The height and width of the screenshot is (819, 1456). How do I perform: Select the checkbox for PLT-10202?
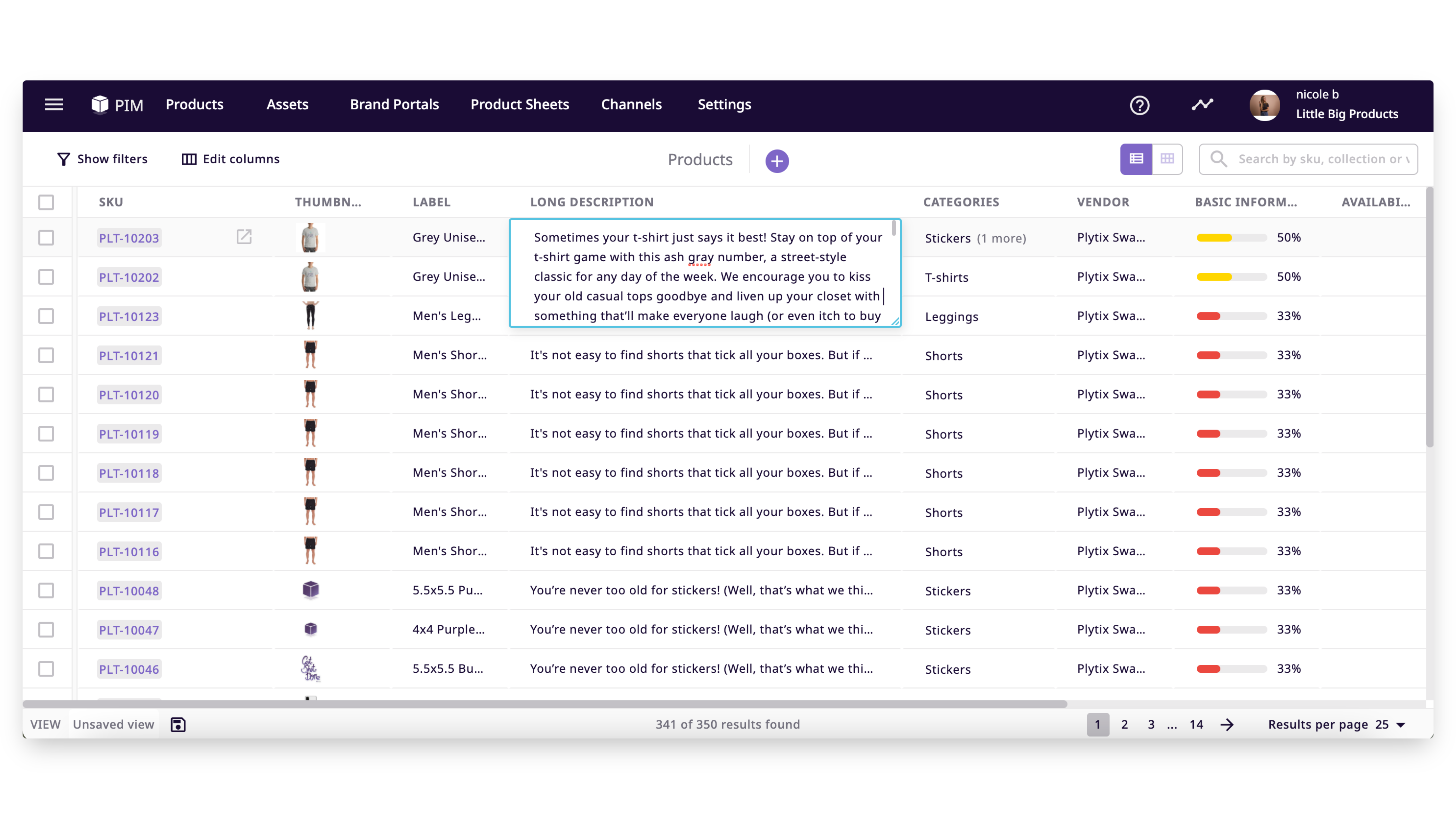pos(46,277)
